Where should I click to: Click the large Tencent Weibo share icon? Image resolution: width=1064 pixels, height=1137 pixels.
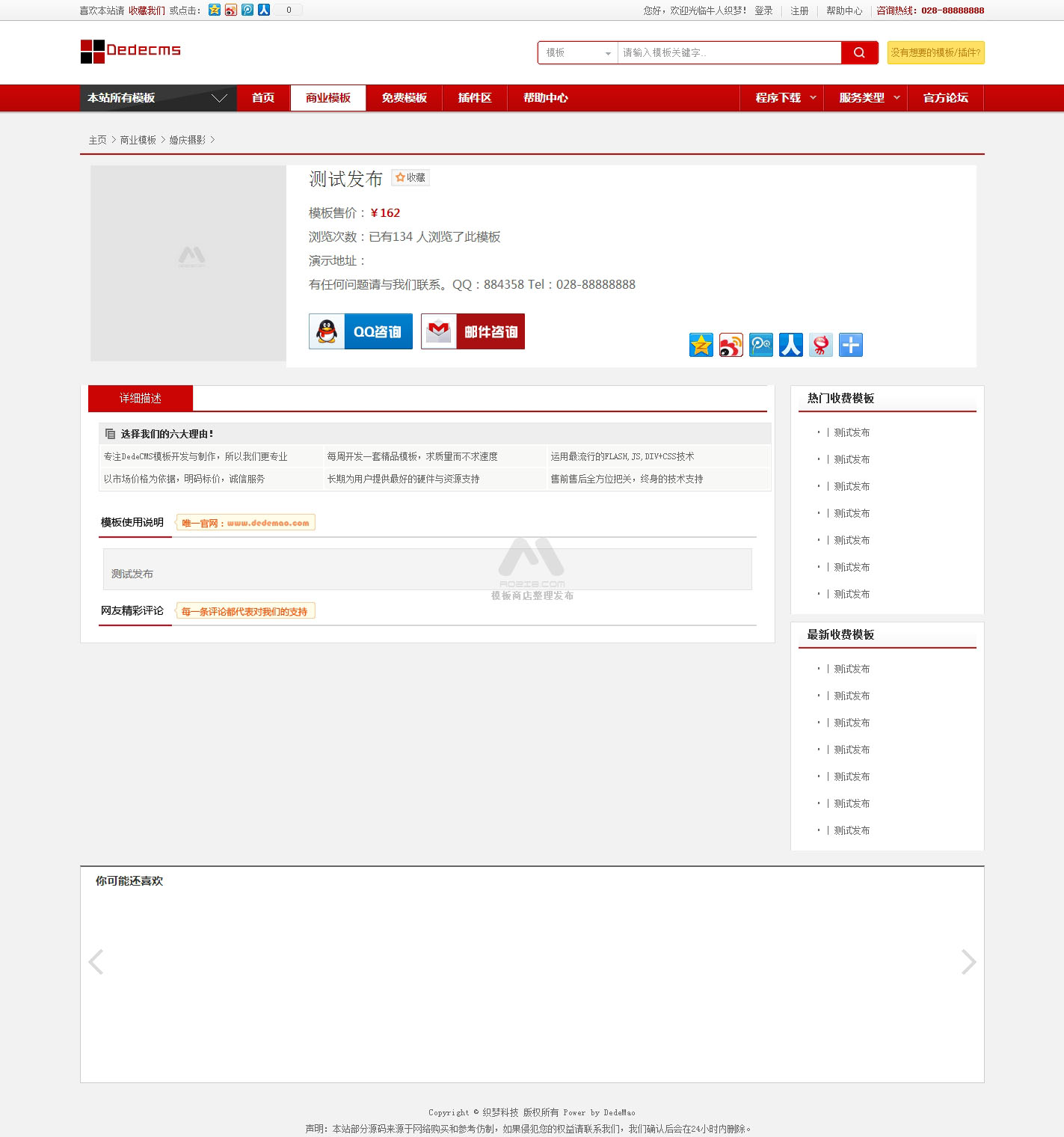click(760, 345)
